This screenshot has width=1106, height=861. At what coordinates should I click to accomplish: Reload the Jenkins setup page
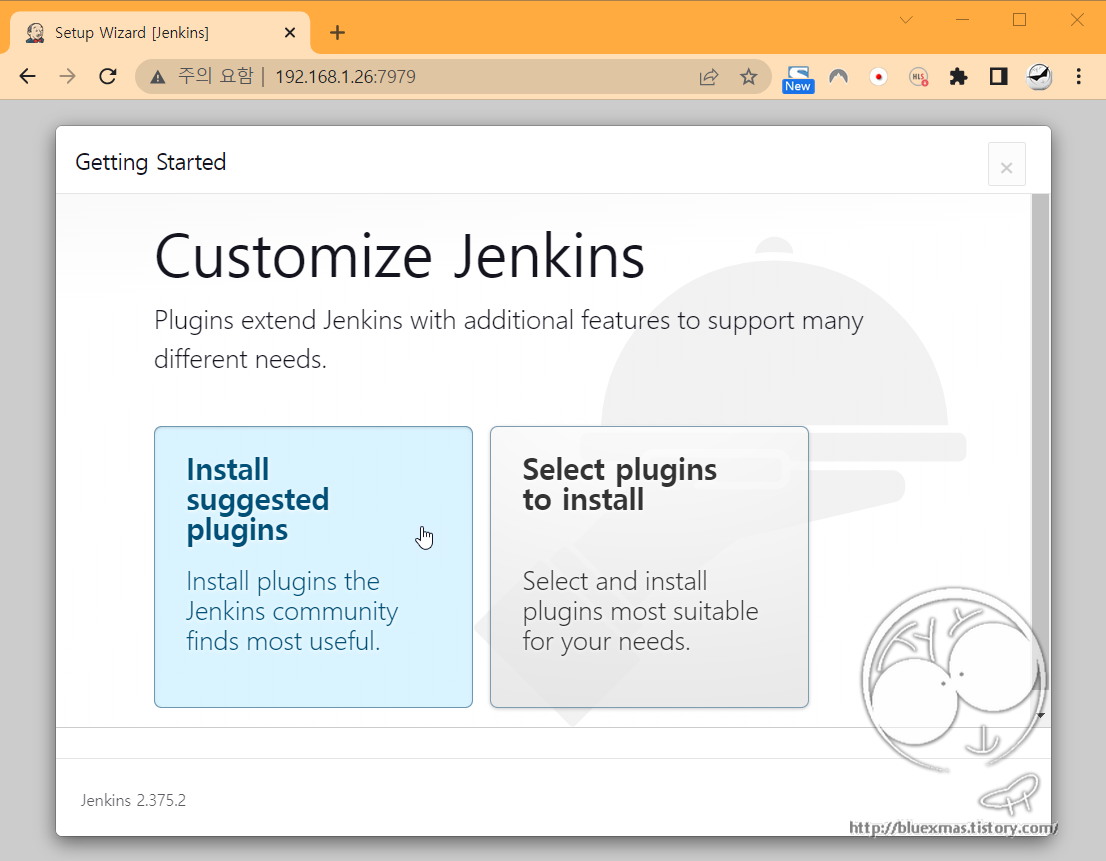click(108, 76)
